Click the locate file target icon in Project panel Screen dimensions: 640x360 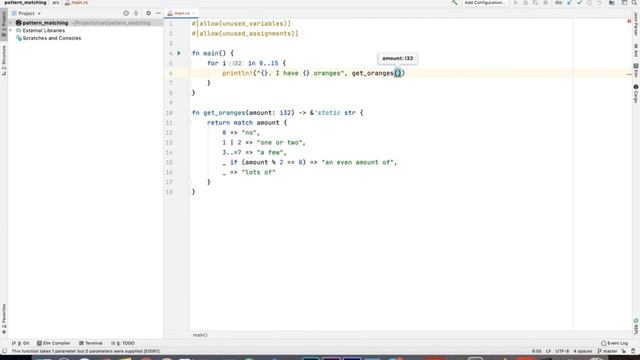pos(126,13)
